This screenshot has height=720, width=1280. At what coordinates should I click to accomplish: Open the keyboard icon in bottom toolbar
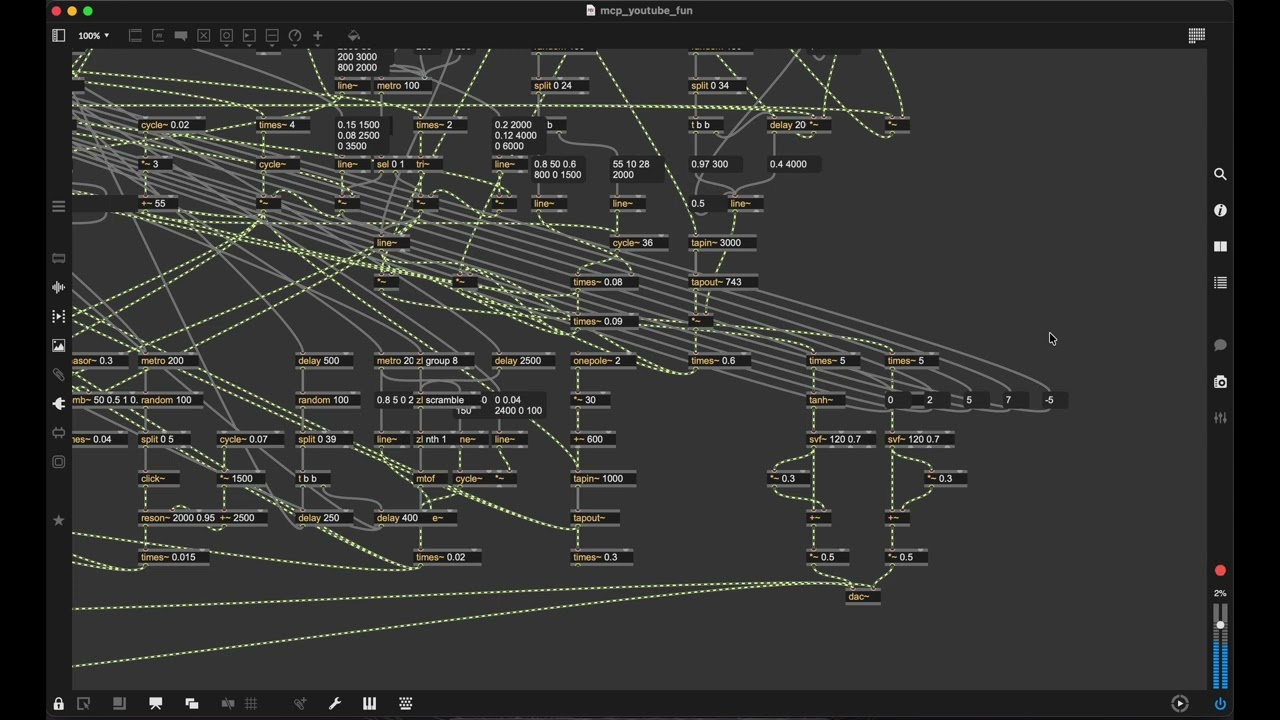point(406,704)
